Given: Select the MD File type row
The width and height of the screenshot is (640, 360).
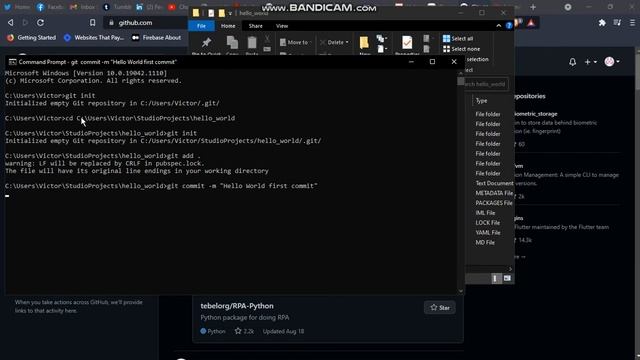Looking at the screenshot, I should coord(485,242).
